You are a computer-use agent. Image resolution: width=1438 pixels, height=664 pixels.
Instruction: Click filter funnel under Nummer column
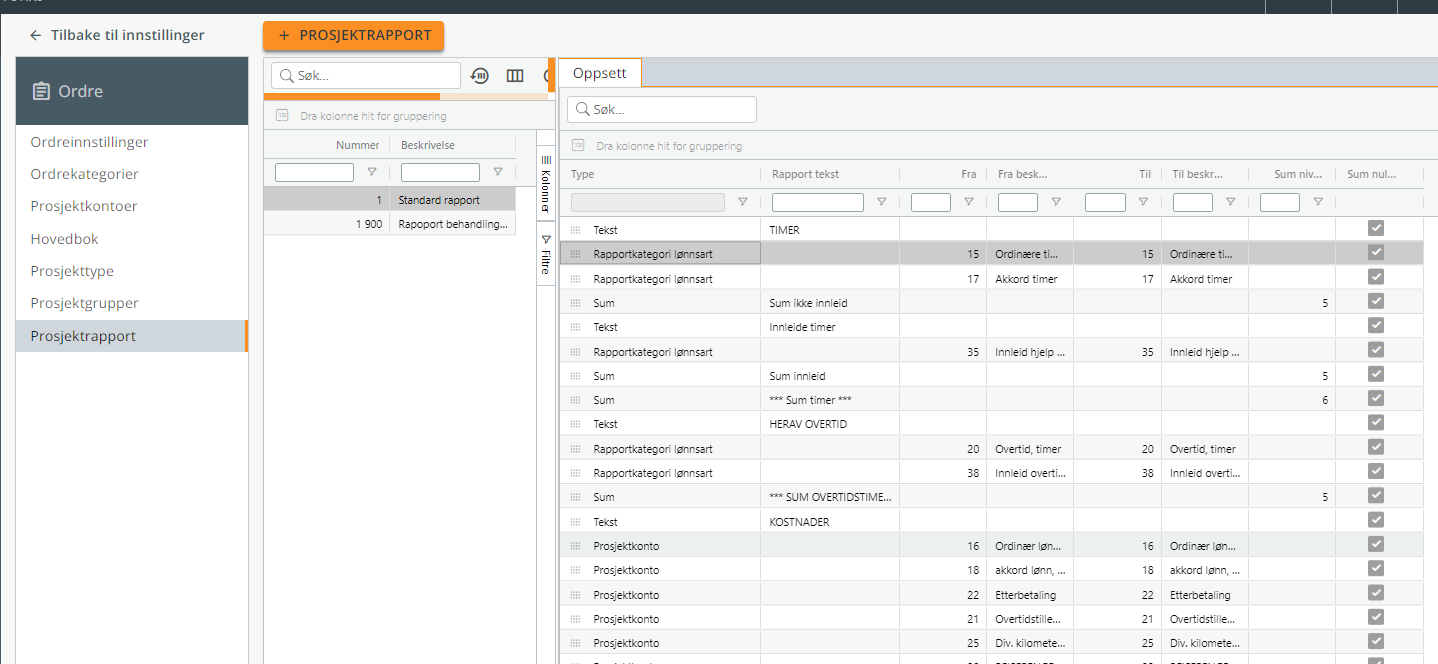point(372,172)
